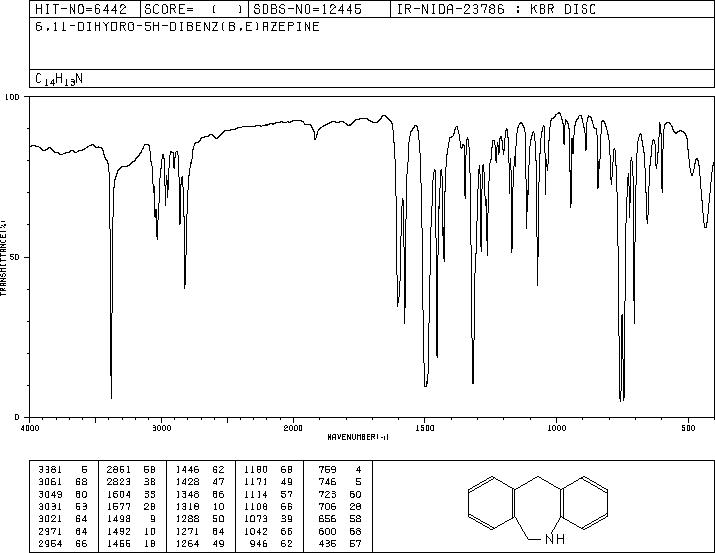Click the '3381' peak table entry
The width and height of the screenshot is (715, 553).
point(50,469)
